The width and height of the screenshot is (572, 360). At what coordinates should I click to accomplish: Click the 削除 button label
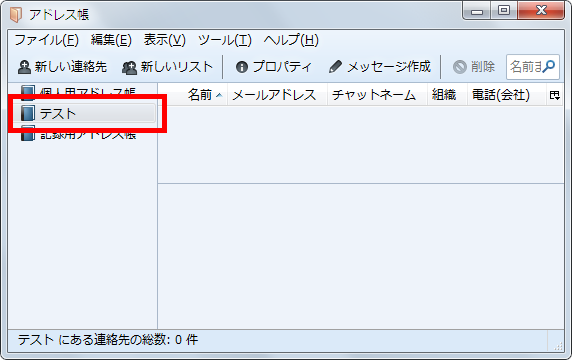tap(483, 67)
